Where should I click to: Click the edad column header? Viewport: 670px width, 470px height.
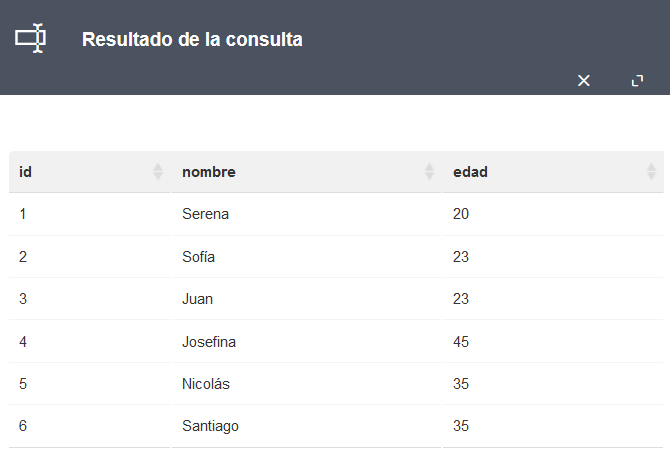click(x=553, y=172)
